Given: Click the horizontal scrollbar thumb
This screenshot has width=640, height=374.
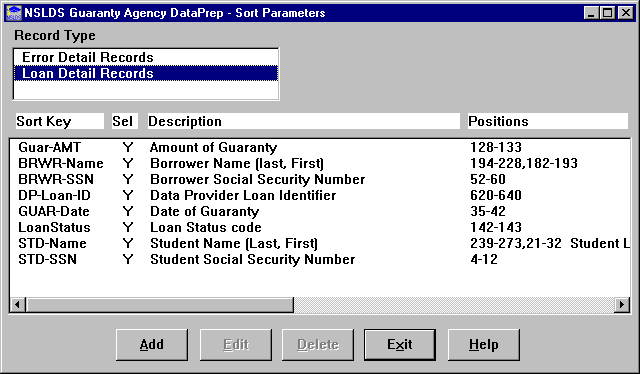Looking at the screenshot, I should [160, 305].
